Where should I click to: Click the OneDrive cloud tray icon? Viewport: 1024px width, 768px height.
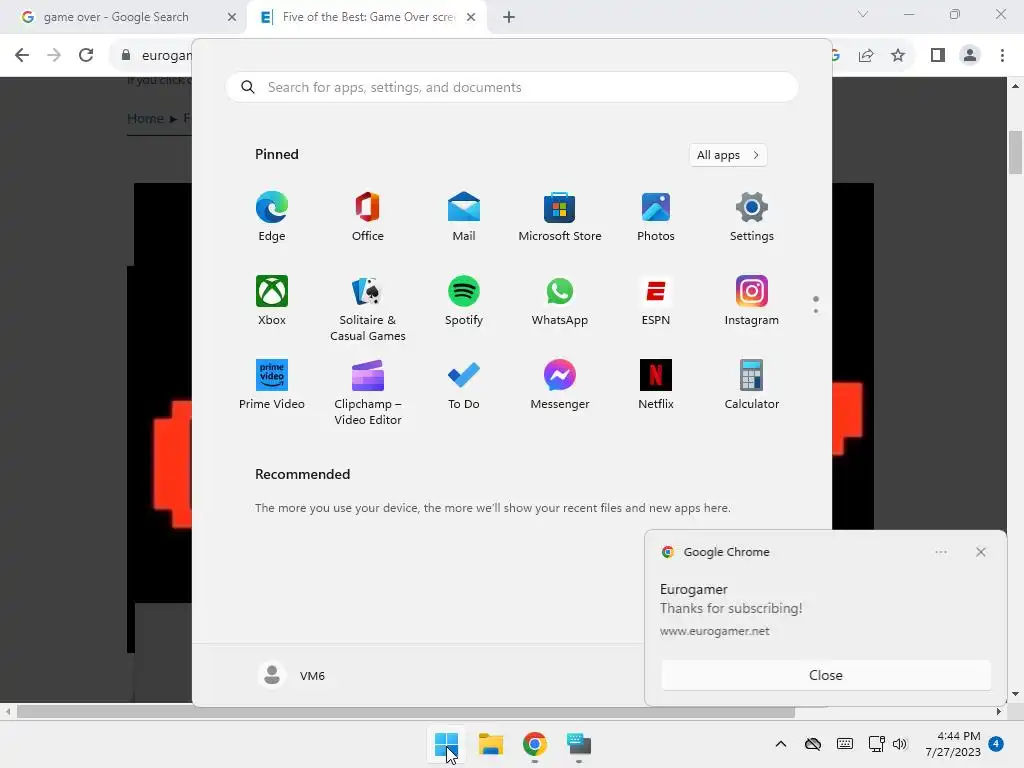(812, 744)
